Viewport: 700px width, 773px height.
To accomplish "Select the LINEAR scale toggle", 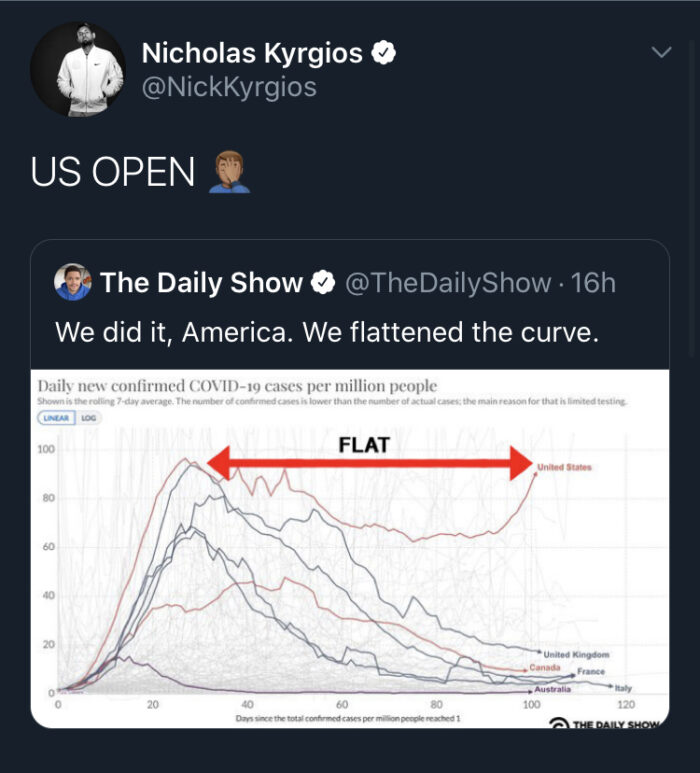I will 56,418.
